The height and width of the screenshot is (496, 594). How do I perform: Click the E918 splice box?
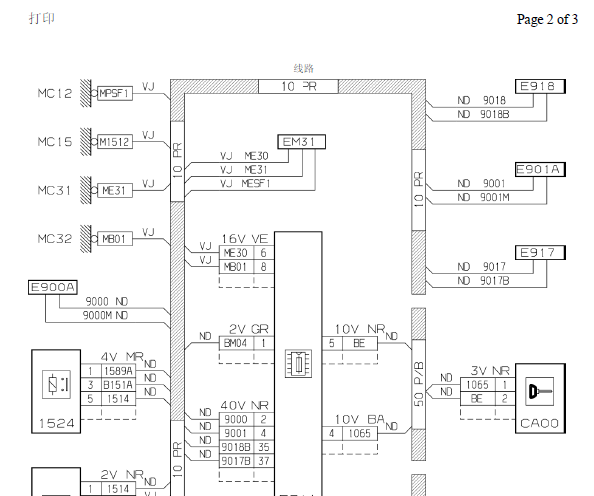pos(540,86)
